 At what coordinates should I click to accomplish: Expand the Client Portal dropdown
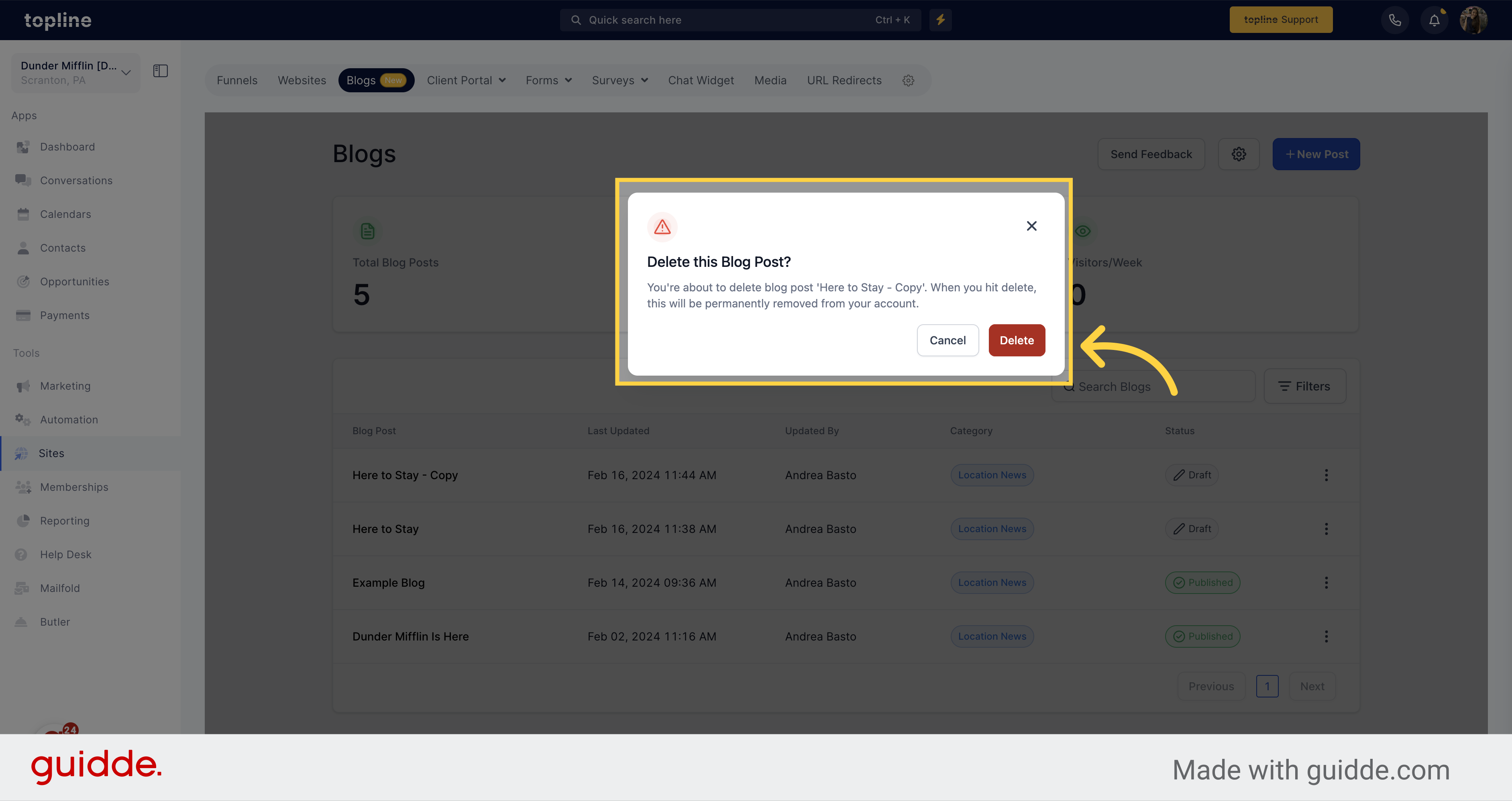466,80
